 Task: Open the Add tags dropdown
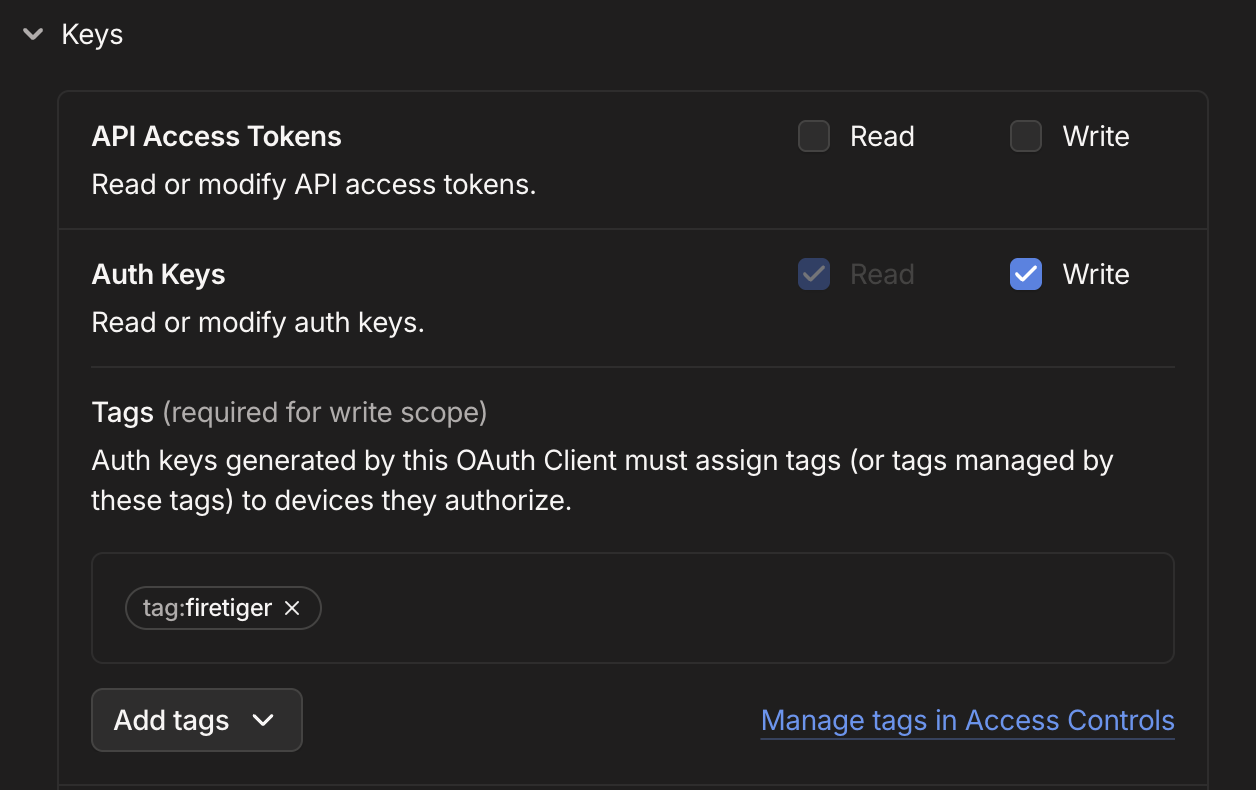196,720
